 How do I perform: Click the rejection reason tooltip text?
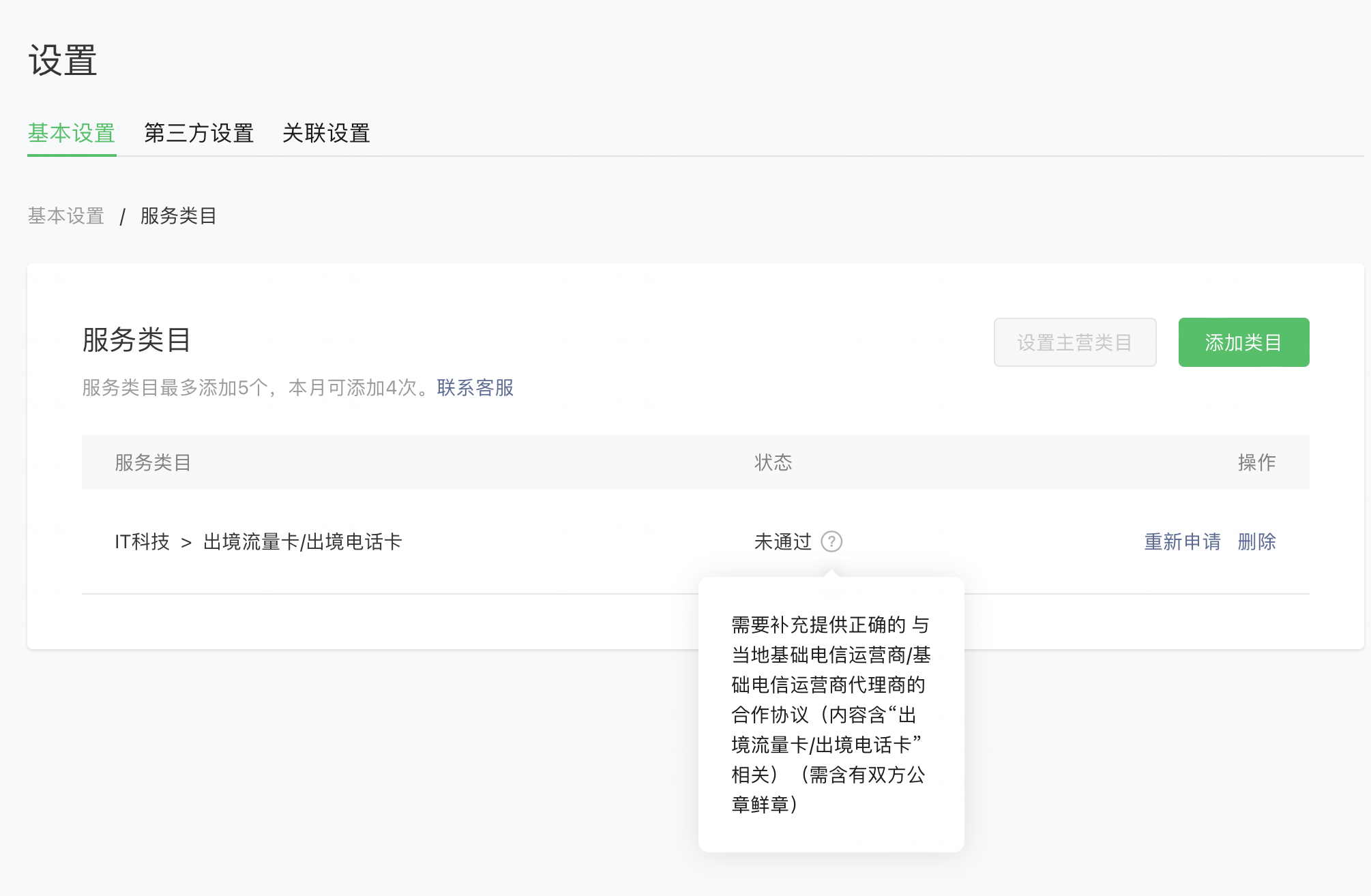coord(830,714)
